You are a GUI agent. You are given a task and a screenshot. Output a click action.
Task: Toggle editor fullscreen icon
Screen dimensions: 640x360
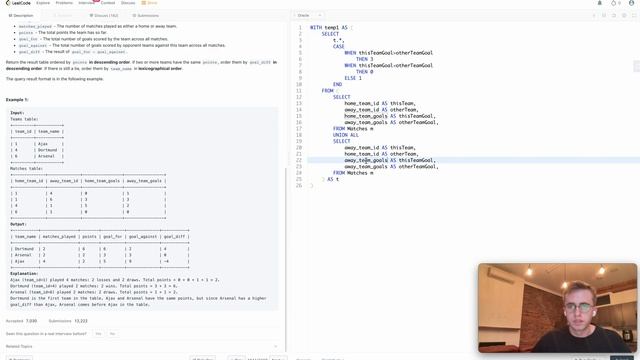pos(634,16)
